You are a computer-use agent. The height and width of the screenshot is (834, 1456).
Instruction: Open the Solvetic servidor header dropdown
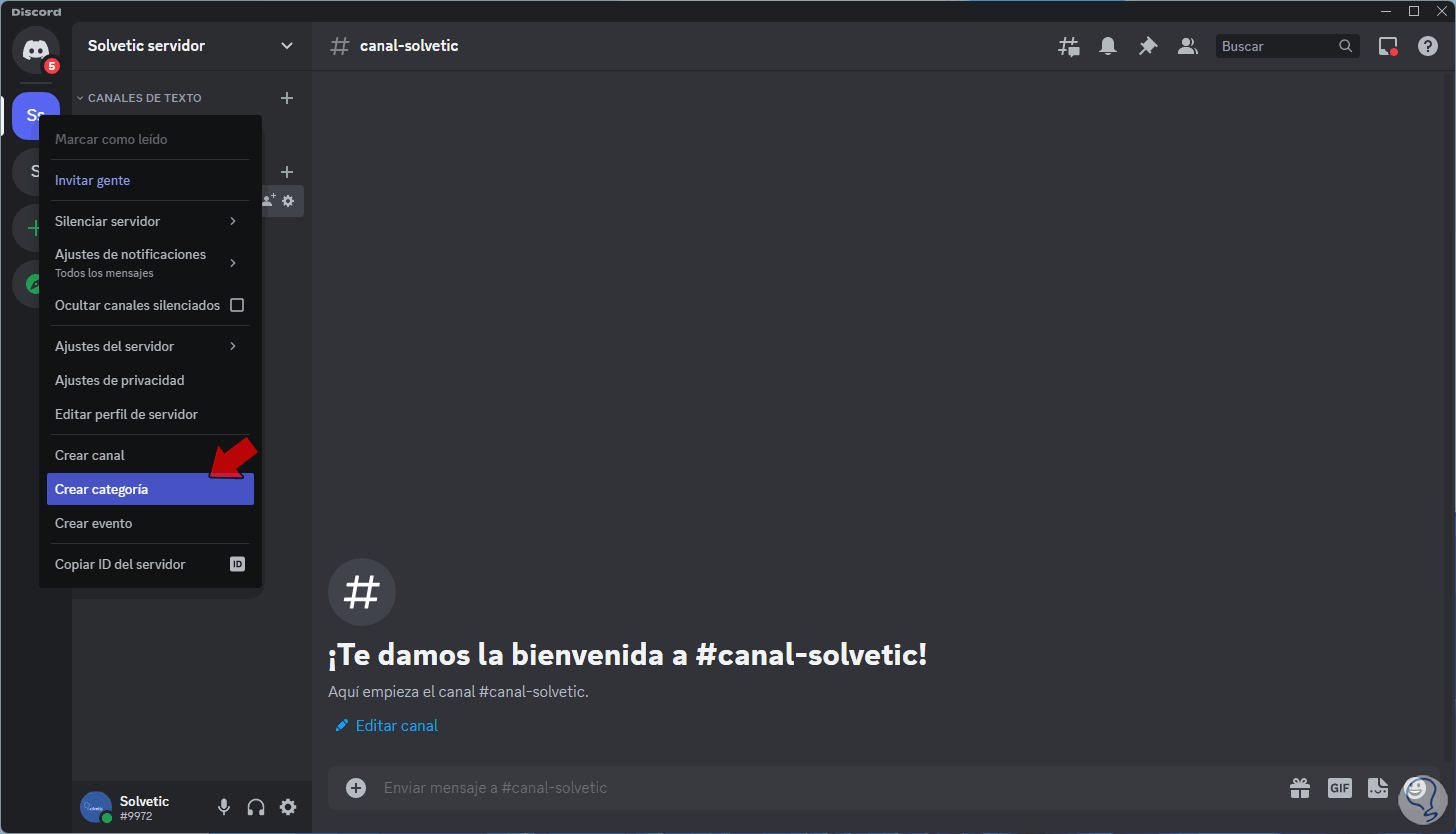(287, 46)
